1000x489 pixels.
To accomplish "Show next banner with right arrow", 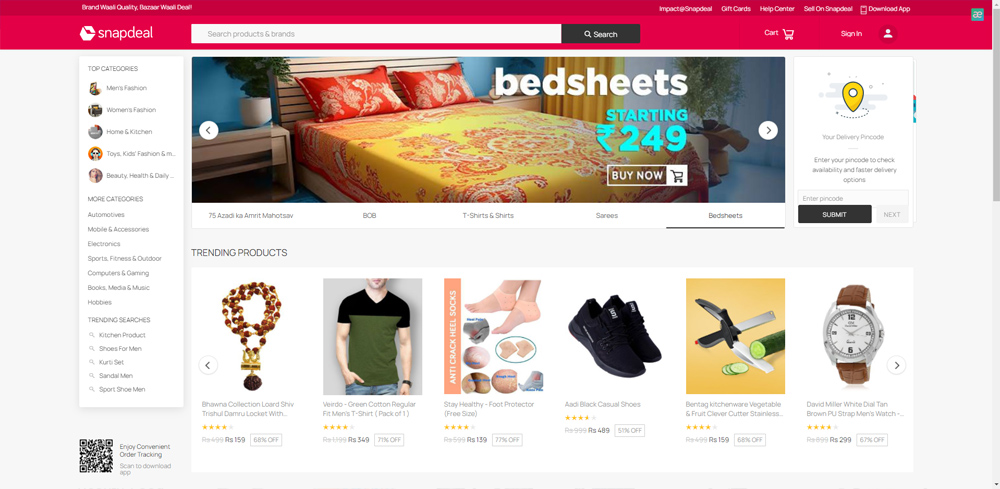I will click(x=768, y=130).
